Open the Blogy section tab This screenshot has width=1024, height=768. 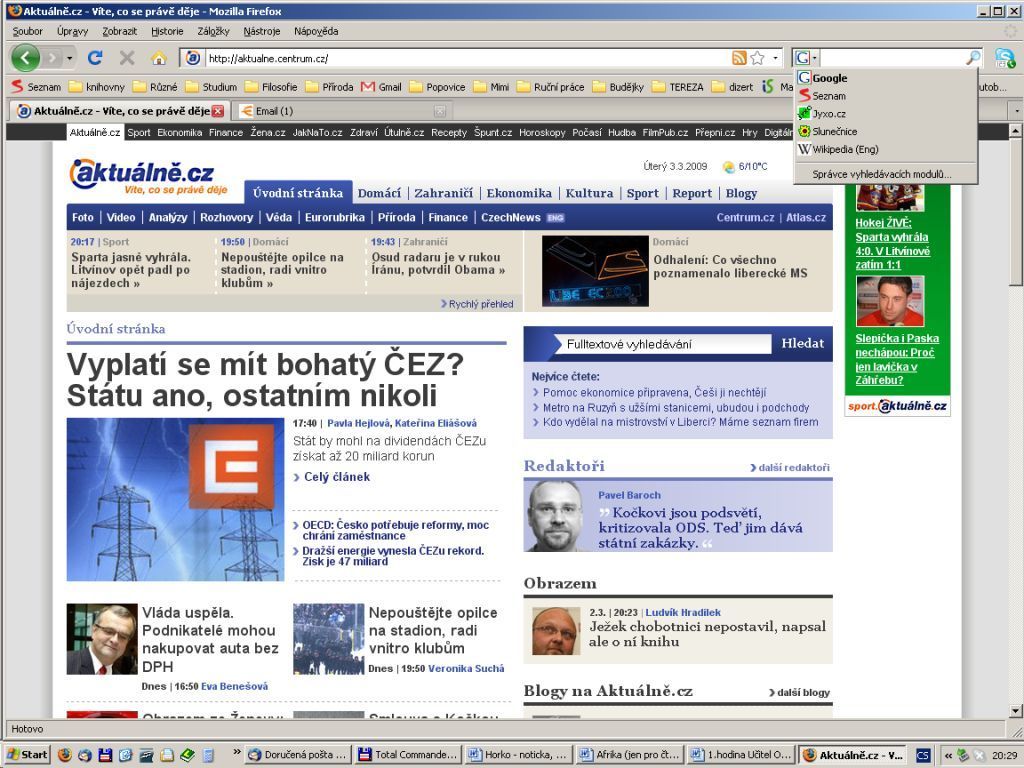pyautogui.click(x=741, y=193)
